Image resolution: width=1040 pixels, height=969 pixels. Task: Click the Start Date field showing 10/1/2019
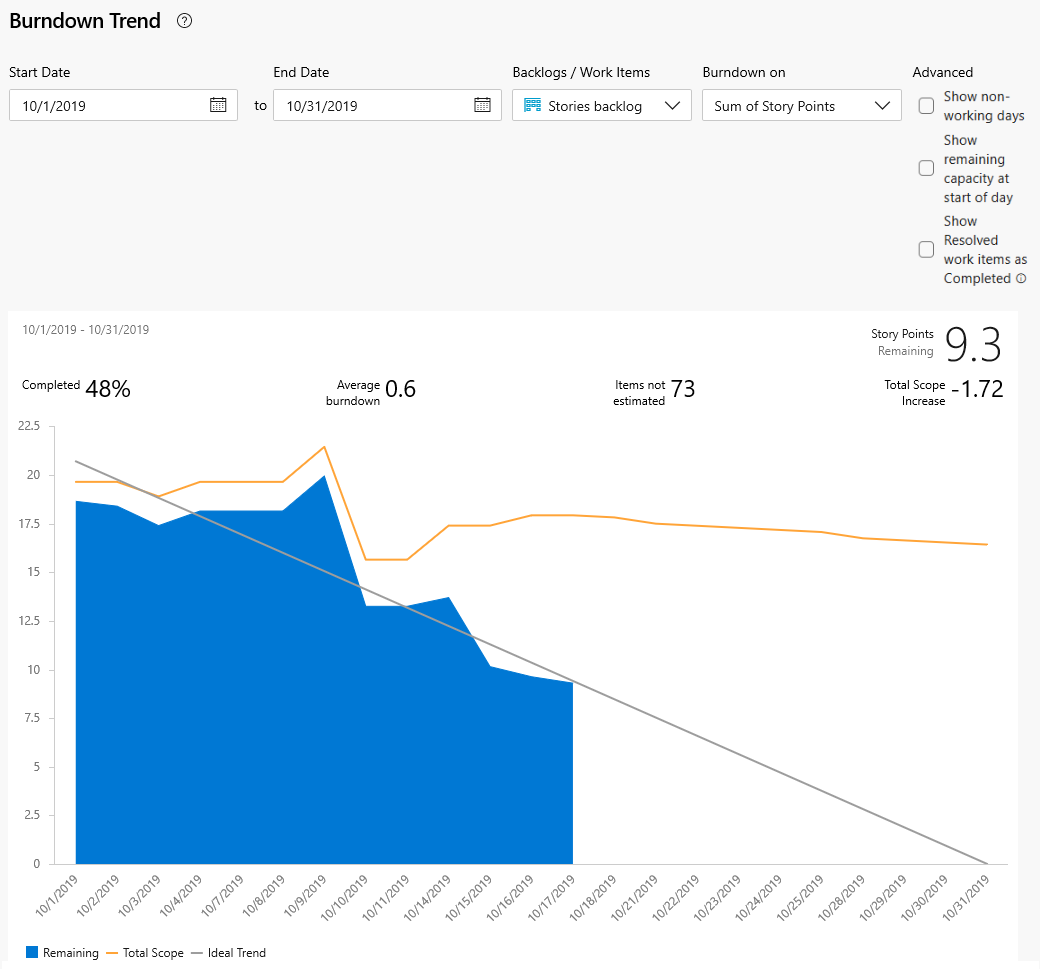pos(123,105)
